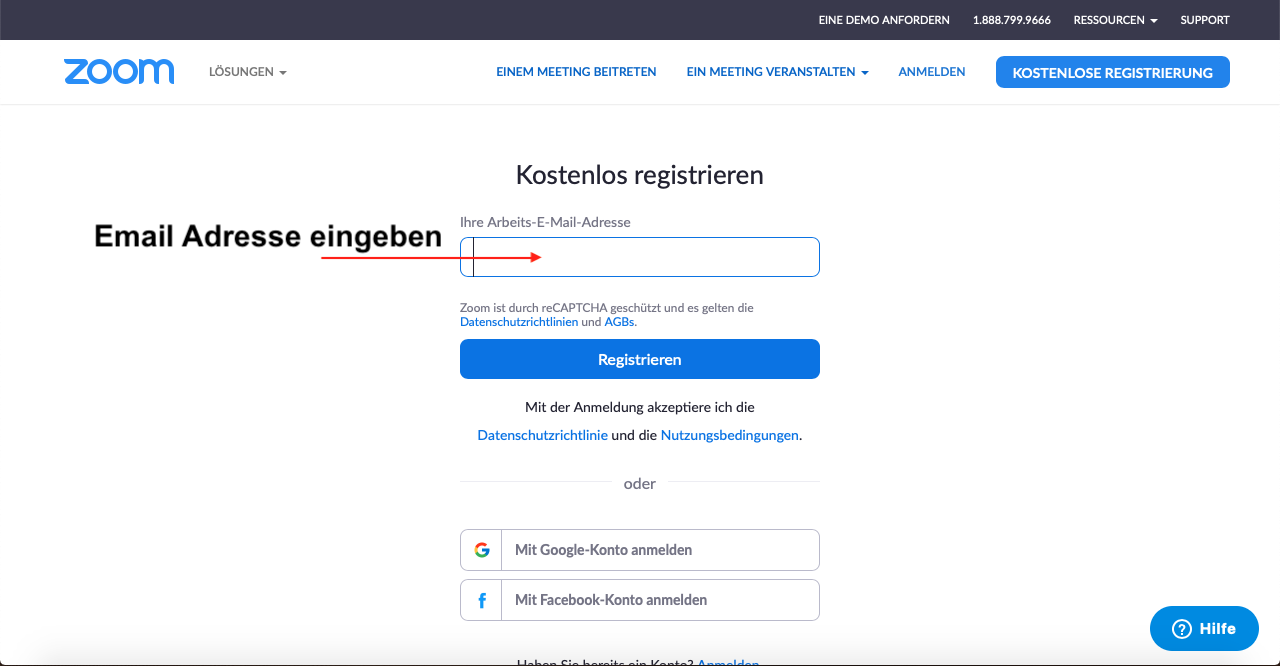Click Eine Demo anfordern link
1280x666 pixels.
[883, 20]
